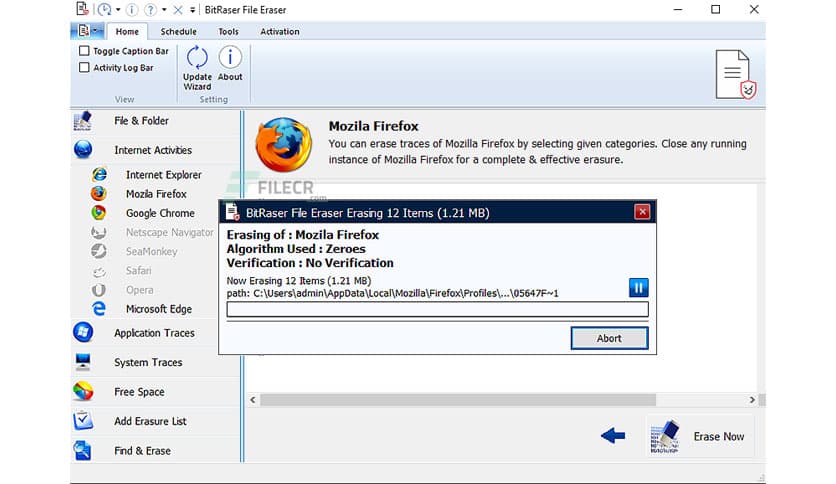Click the Microsoft Edge icon
This screenshot has width=836, height=484.
tap(99, 309)
